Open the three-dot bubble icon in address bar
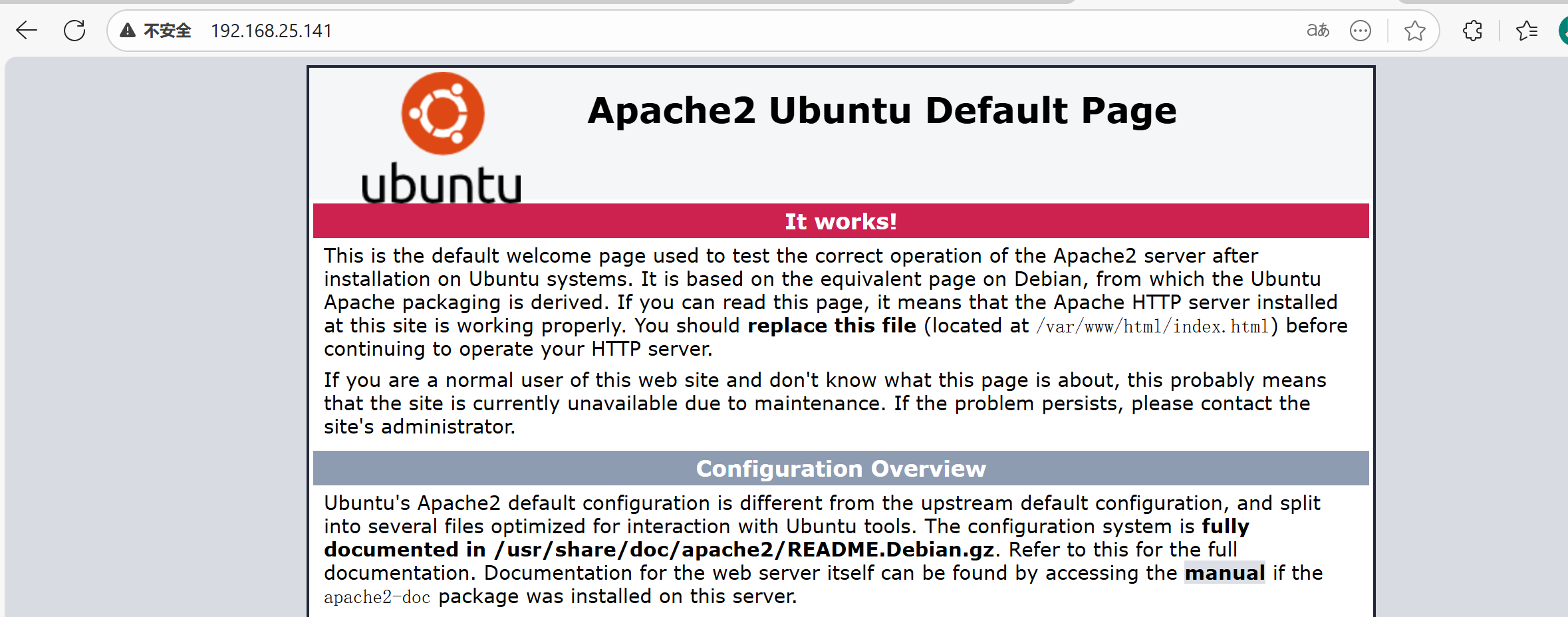1568x617 pixels. tap(1361, 31)
